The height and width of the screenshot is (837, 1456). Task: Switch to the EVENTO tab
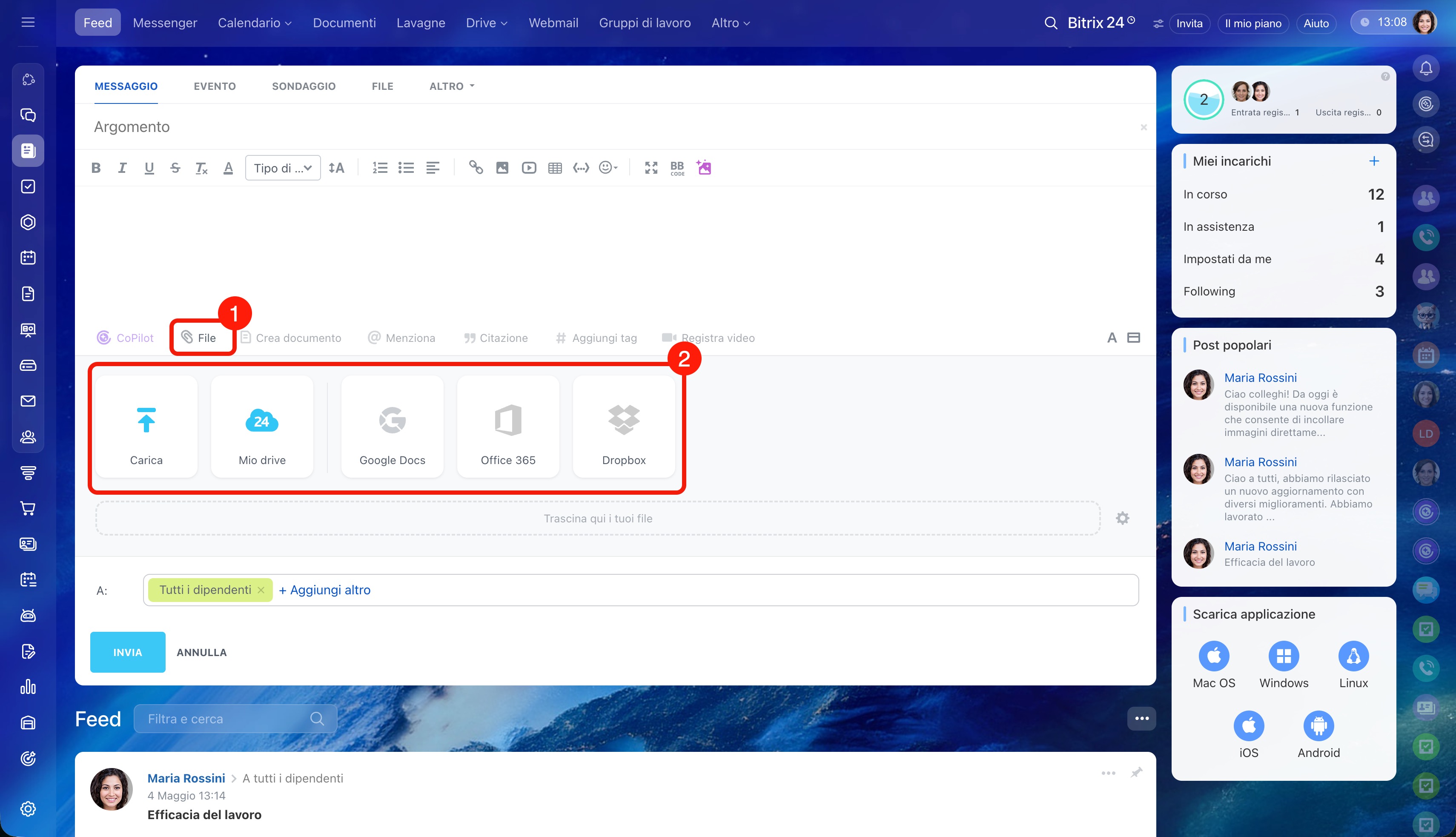point(215,86)
